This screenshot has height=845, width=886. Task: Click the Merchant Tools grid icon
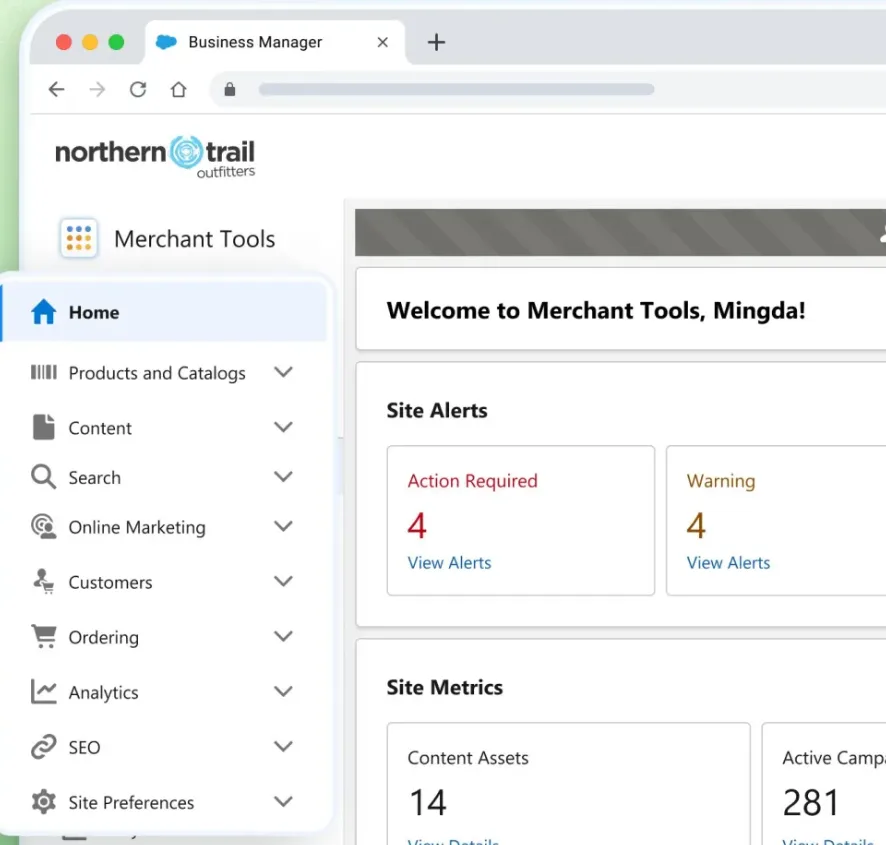pos(79,239)
